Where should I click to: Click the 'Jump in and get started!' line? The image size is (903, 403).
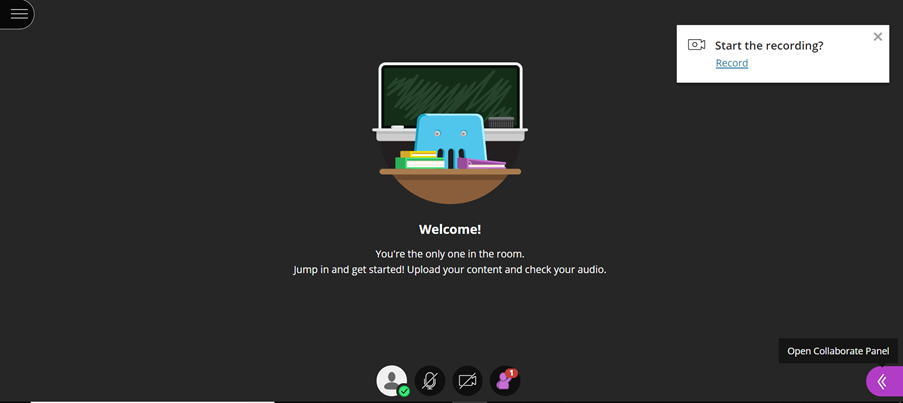[450, 269]
